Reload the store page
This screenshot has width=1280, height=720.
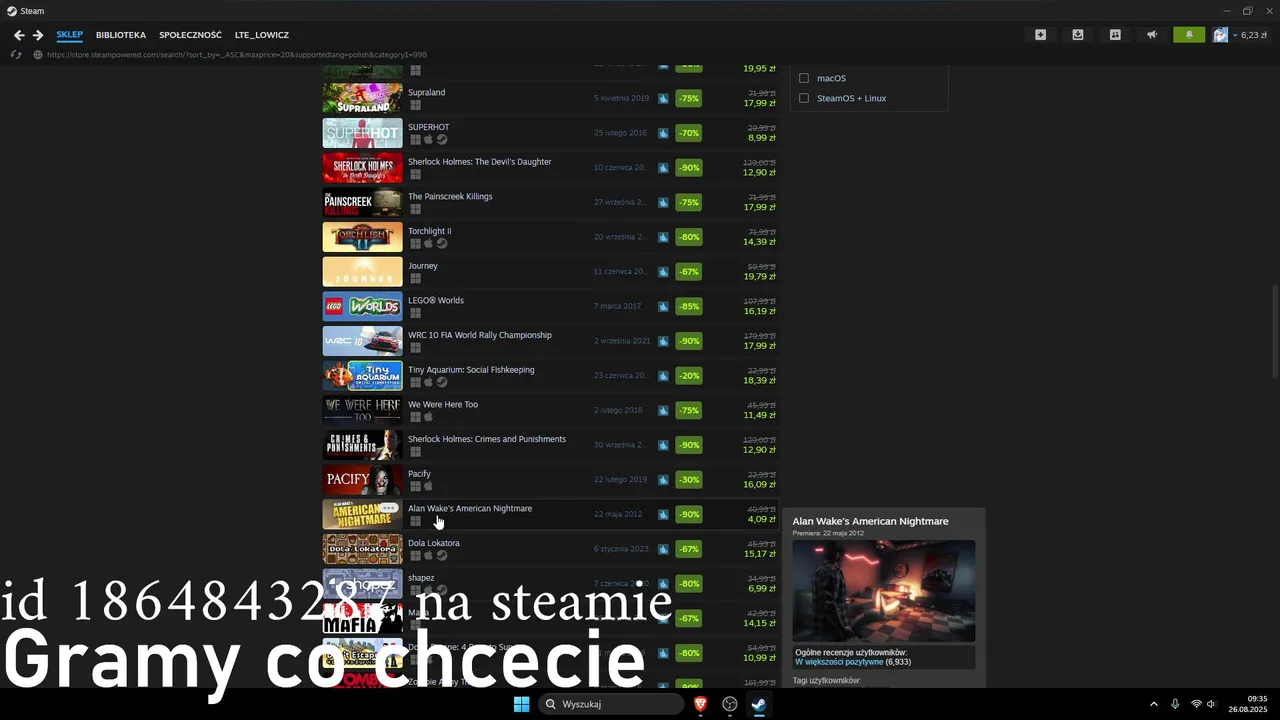(16, 55)
